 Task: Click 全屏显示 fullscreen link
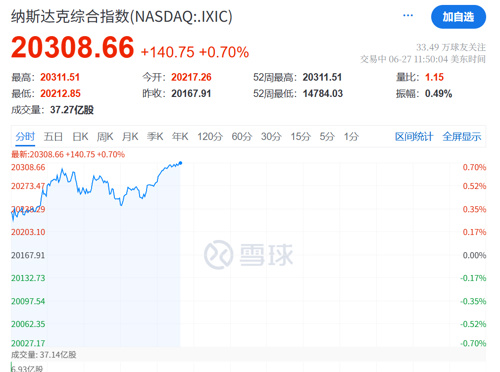[462, 136]
